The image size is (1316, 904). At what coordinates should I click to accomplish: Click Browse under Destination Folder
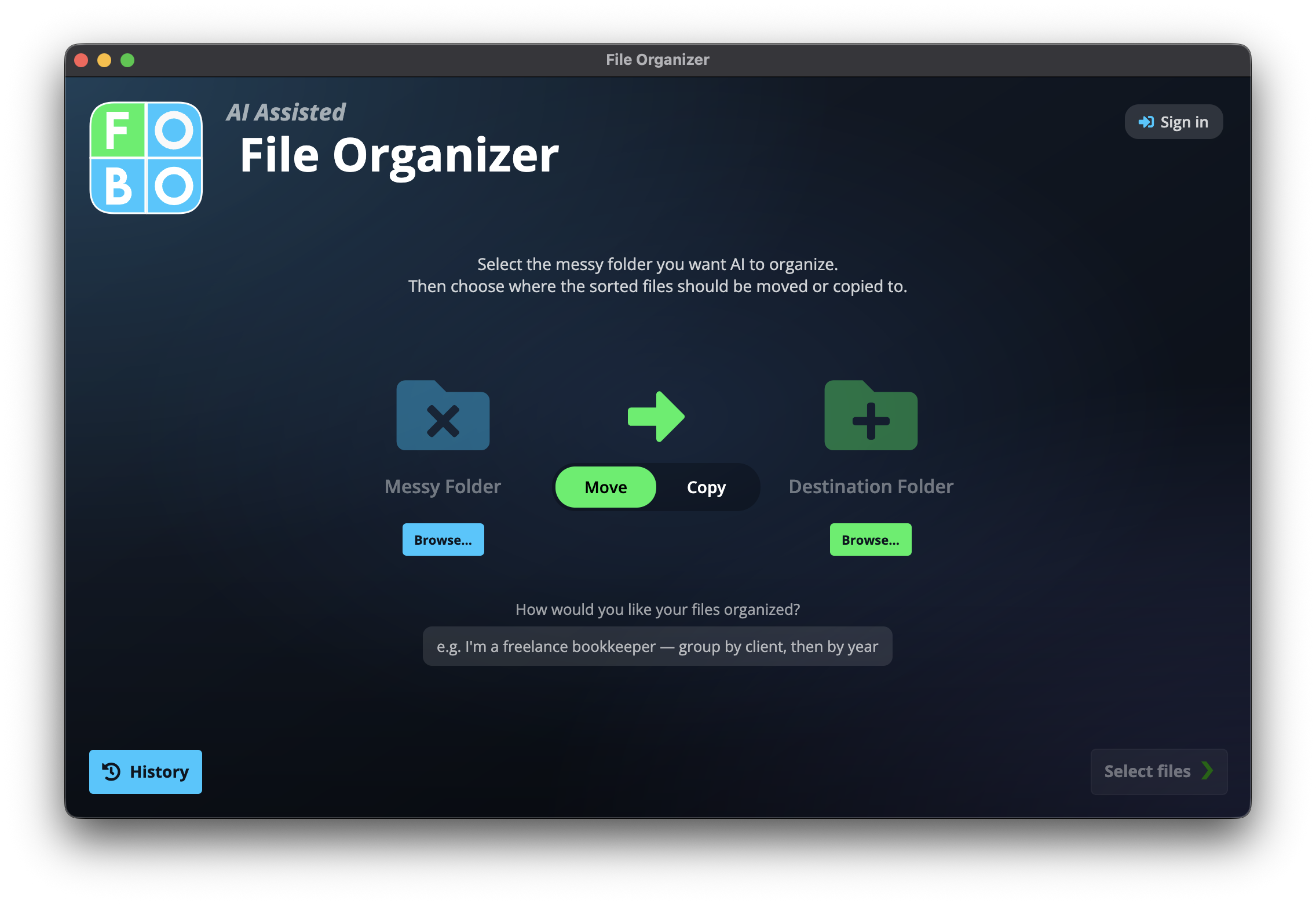(x=870, y=539)
